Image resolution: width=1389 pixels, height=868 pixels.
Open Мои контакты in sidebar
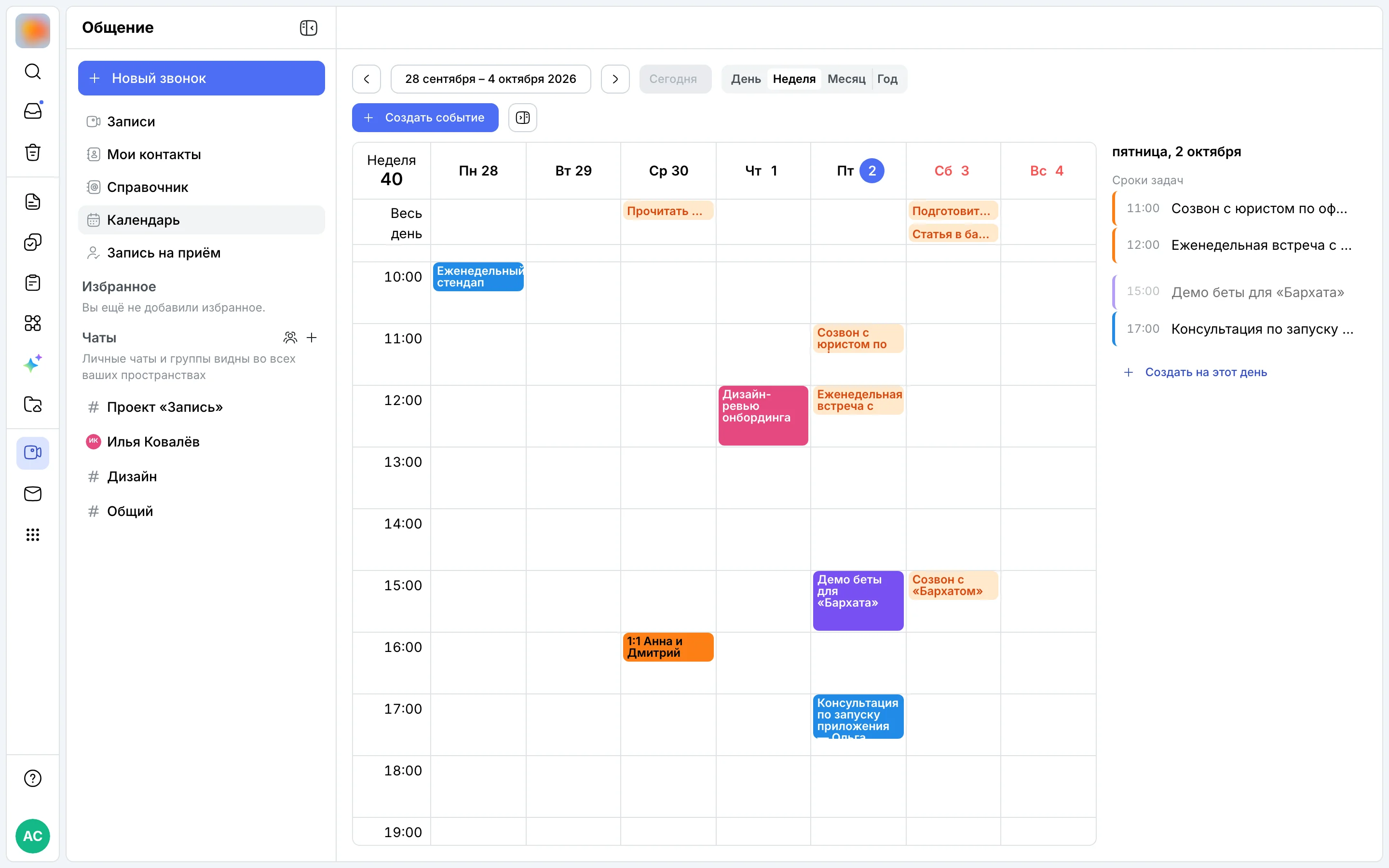202,154
